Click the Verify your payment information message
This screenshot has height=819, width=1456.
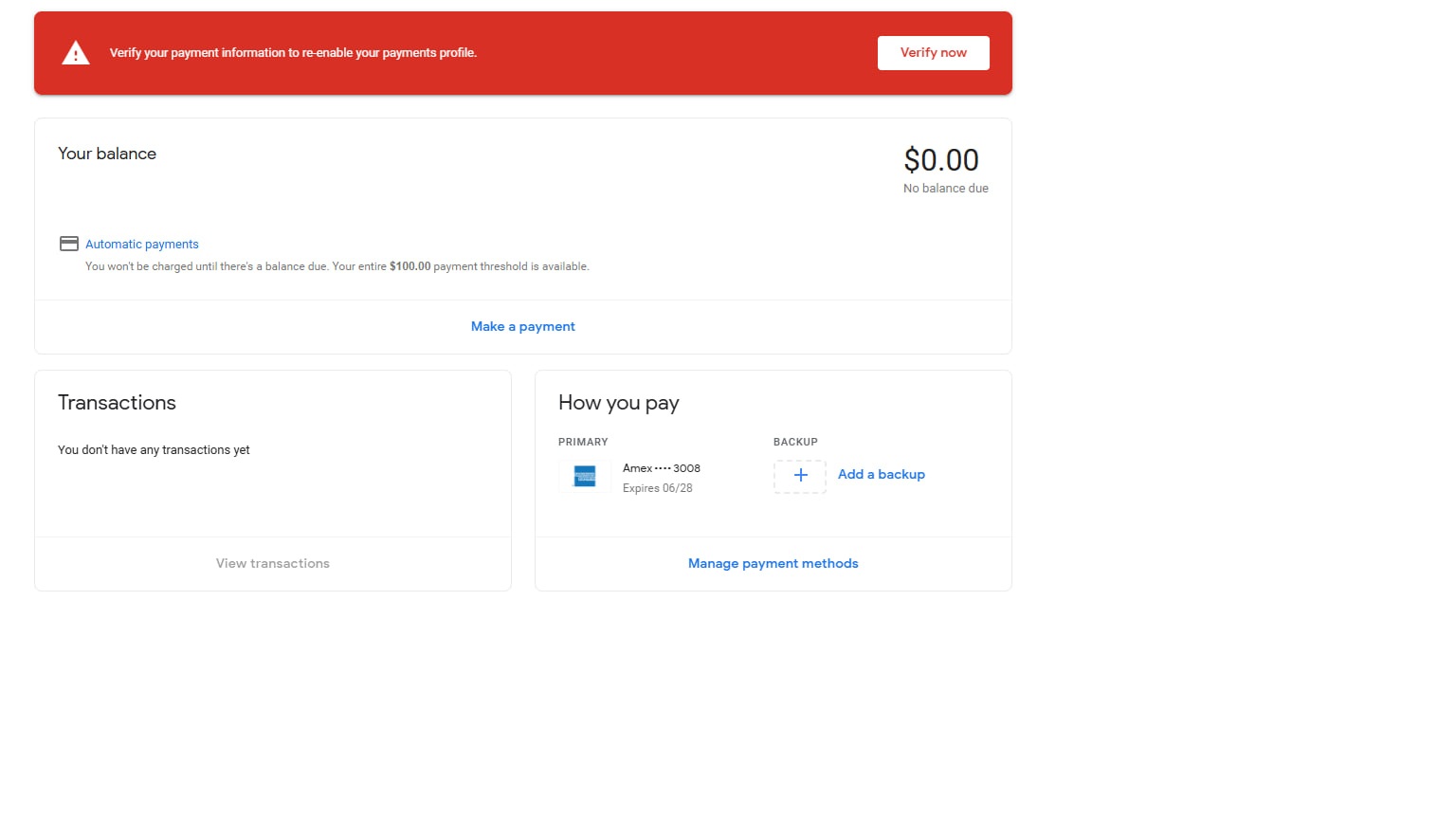click(x=293, y=53)
